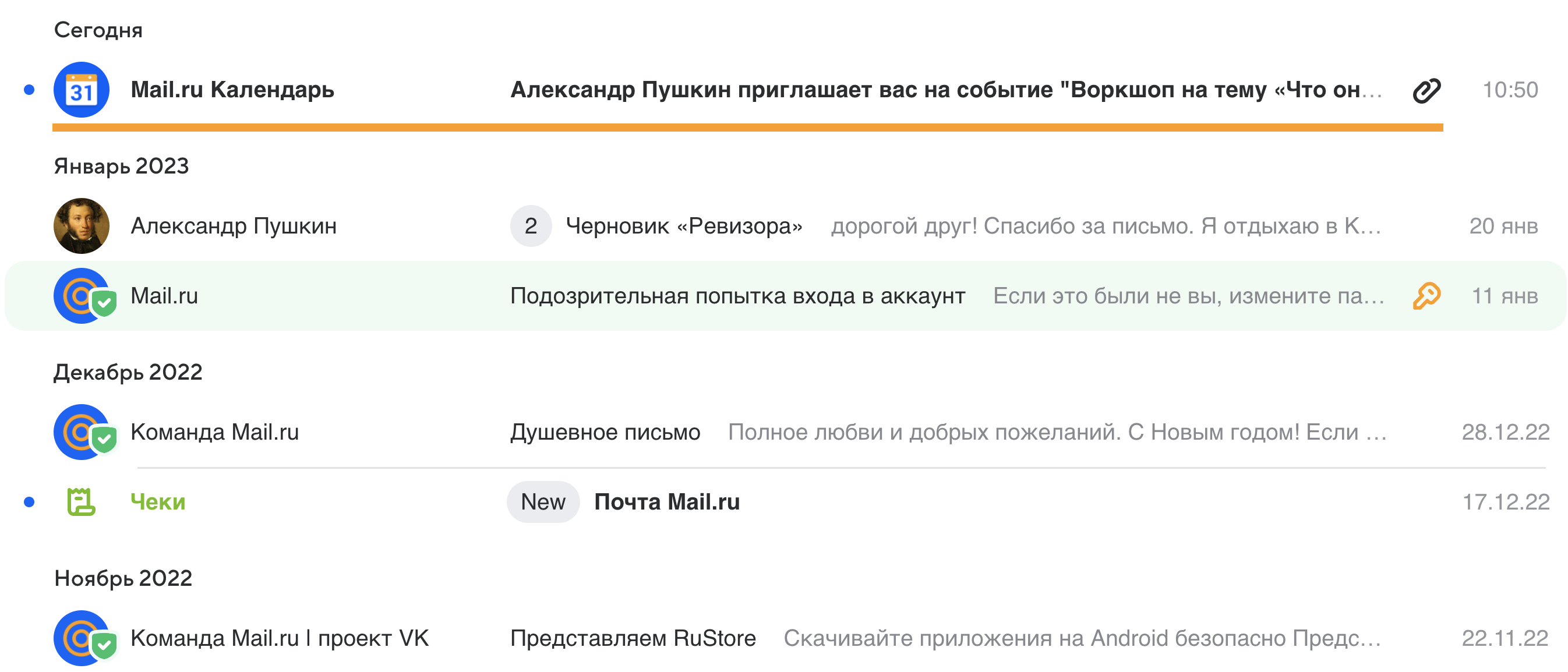Viewport: 1568px width, 672px height.
Task: Toggle the unread dot beside Чеки
Action: click(x=29, y=502)
